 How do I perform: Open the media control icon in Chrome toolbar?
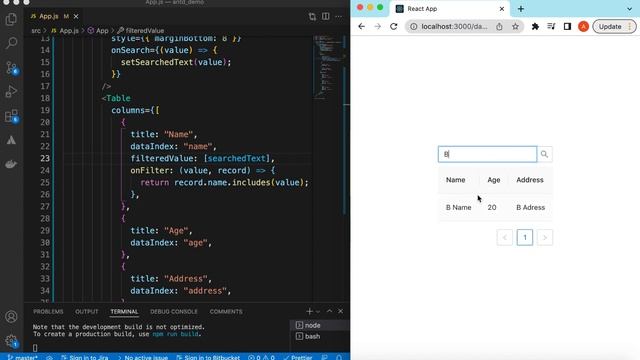(551, 27)
